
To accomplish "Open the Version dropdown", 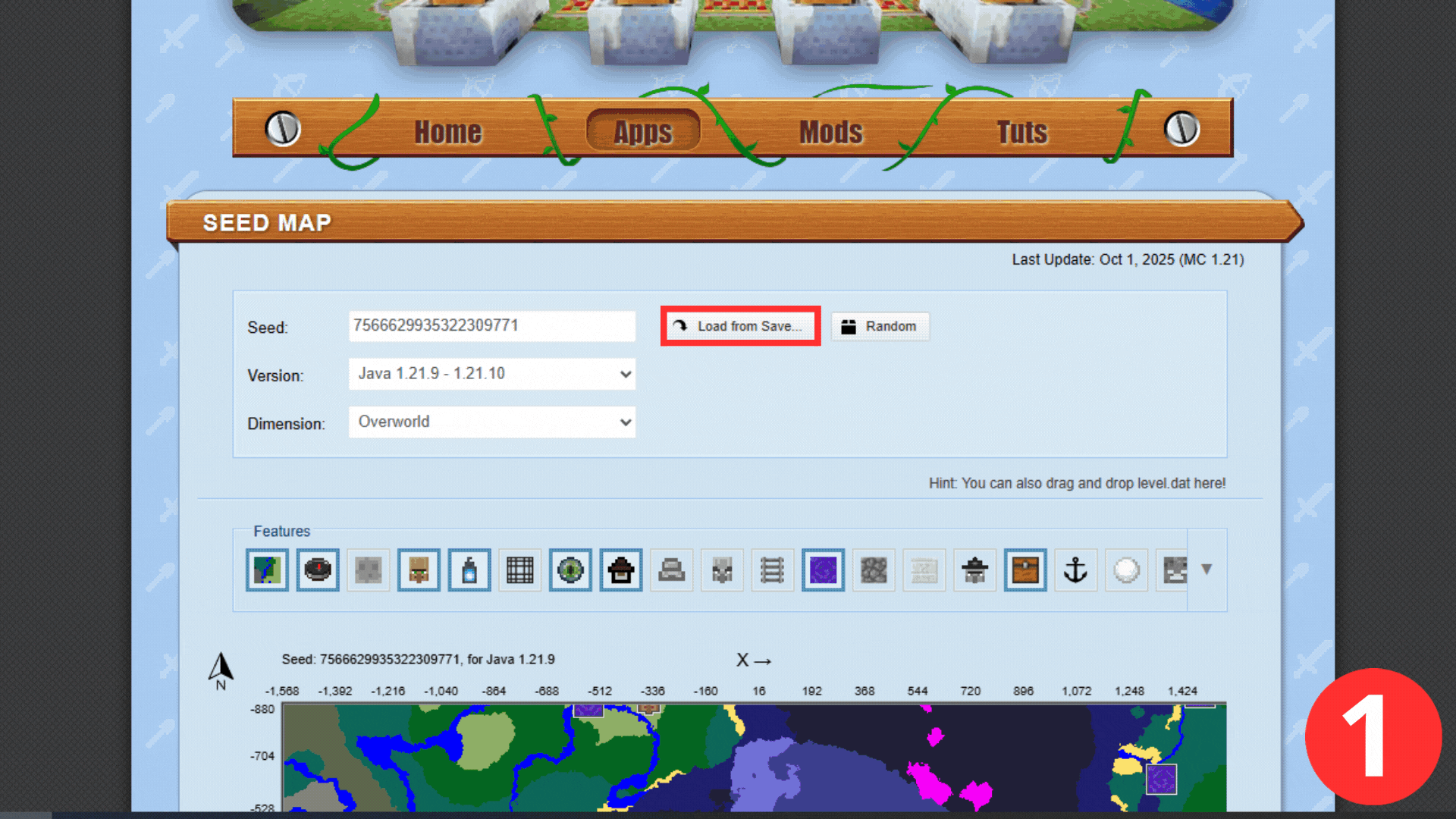I will [x=491, y=374].
